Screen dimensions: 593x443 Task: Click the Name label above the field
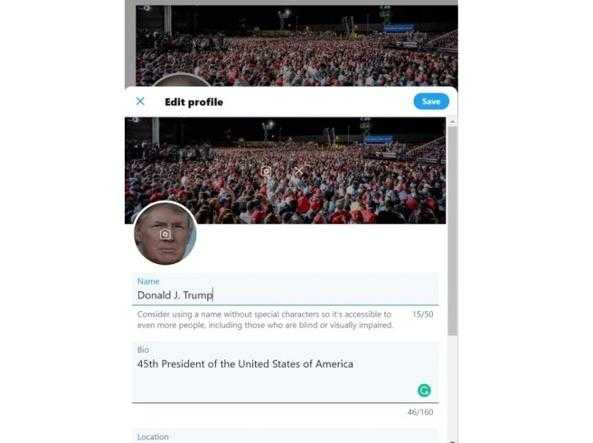point(148,281)
